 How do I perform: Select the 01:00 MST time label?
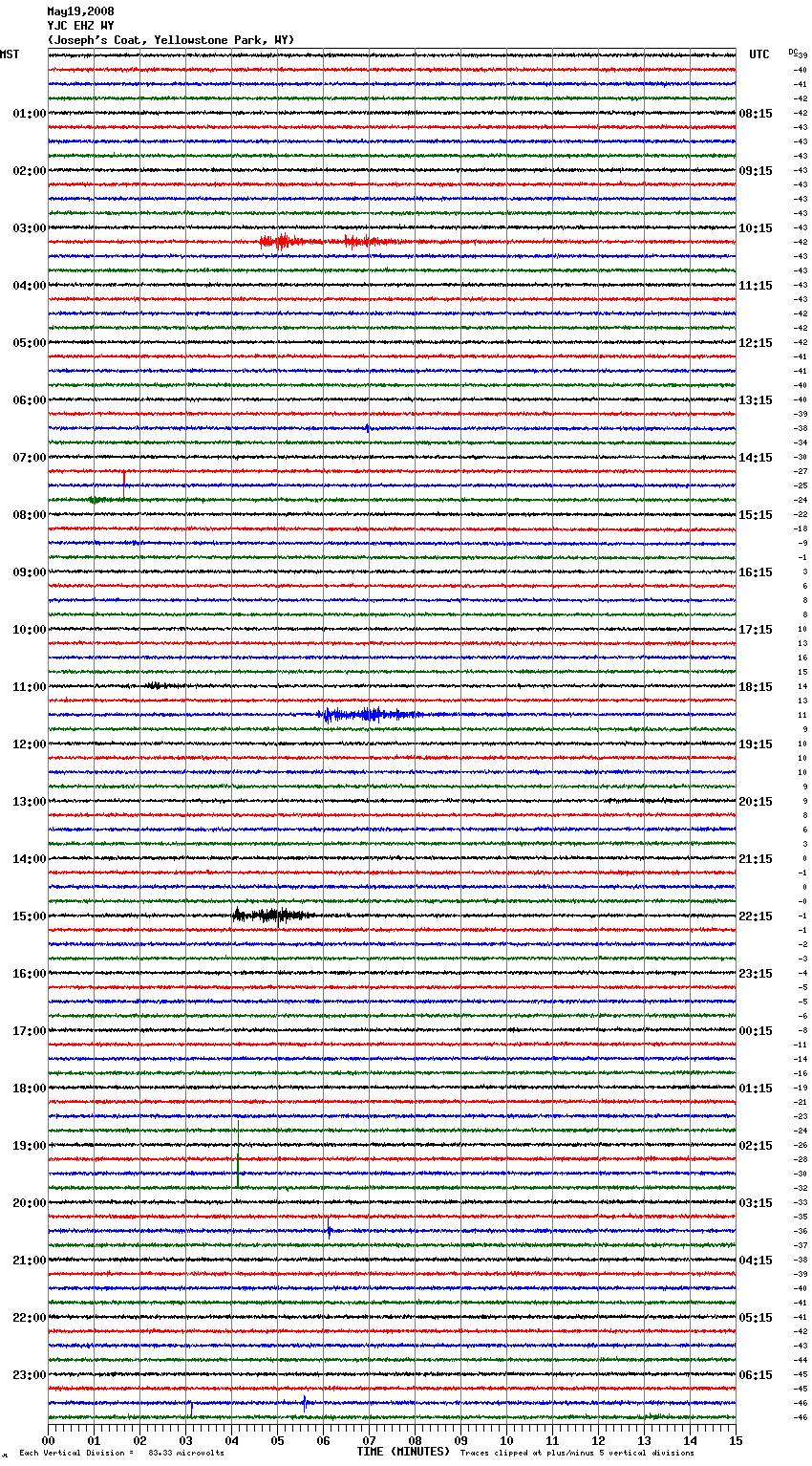(x=29, y=114)
